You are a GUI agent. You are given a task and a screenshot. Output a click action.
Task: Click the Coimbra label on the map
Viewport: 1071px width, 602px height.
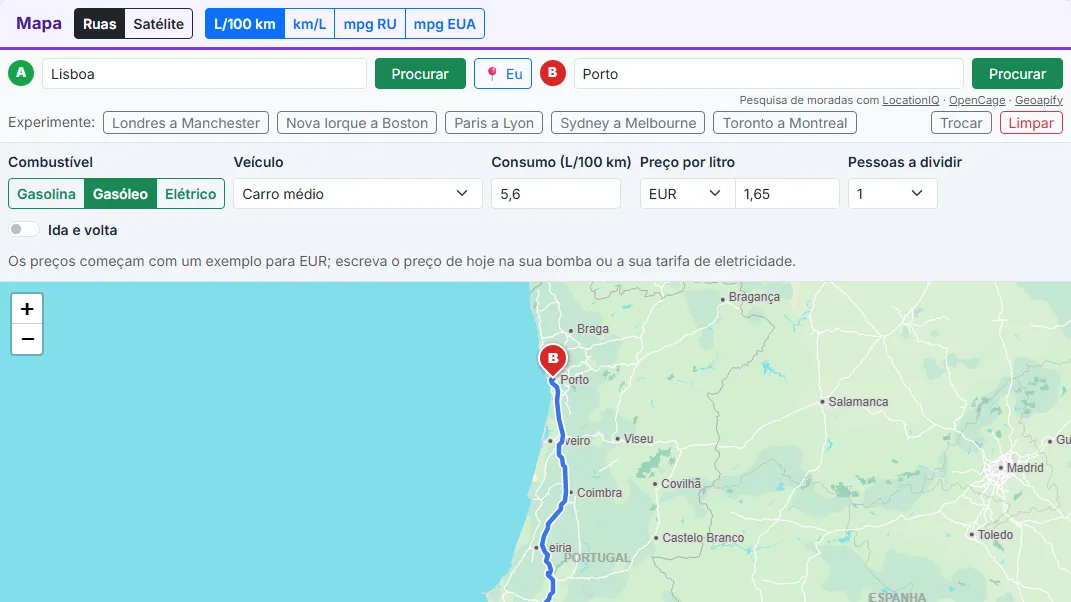click(x=599, y=493)
